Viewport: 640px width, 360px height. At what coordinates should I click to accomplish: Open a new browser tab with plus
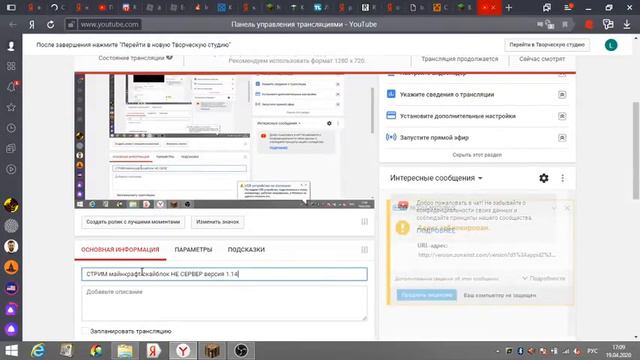pyautogui.click(x=509, y=8)
